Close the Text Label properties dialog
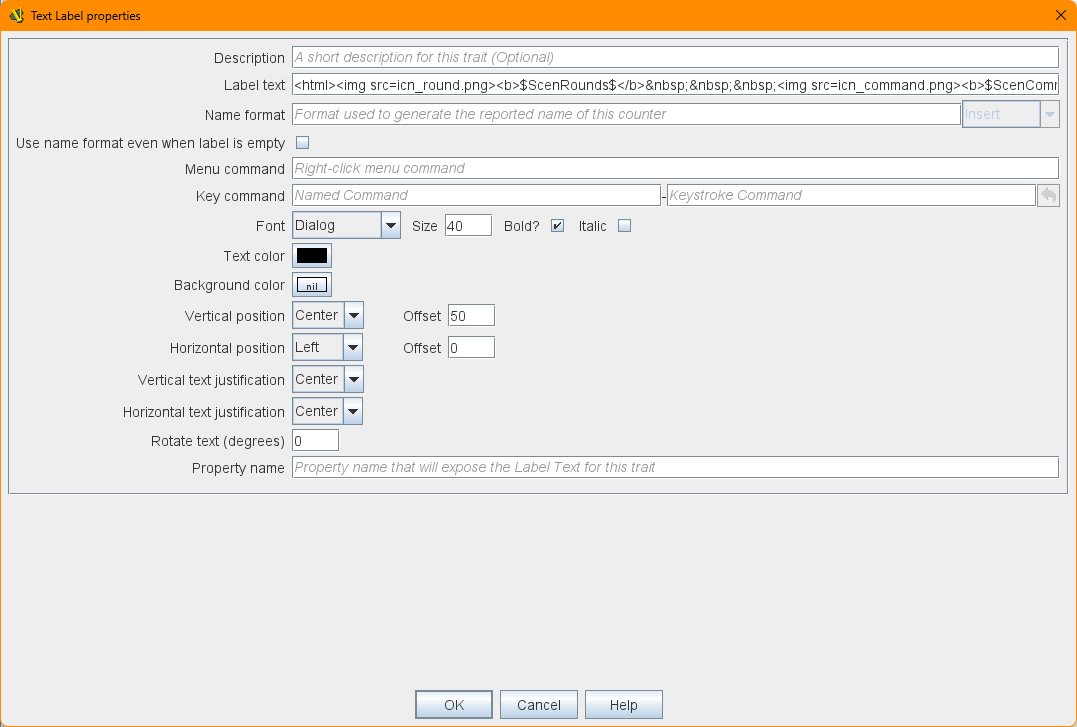Viewport: 1077px width, 727px height. pyautogui.click(x=1060, y=15)
